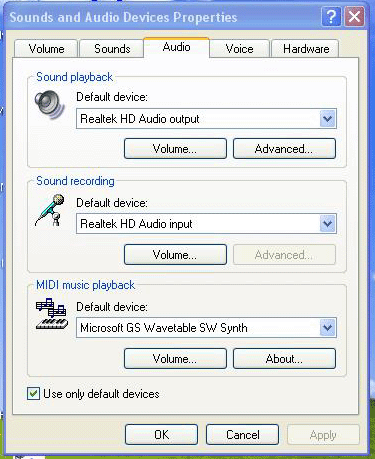Click the MIDI keyboard notes icon

(52, 314)
